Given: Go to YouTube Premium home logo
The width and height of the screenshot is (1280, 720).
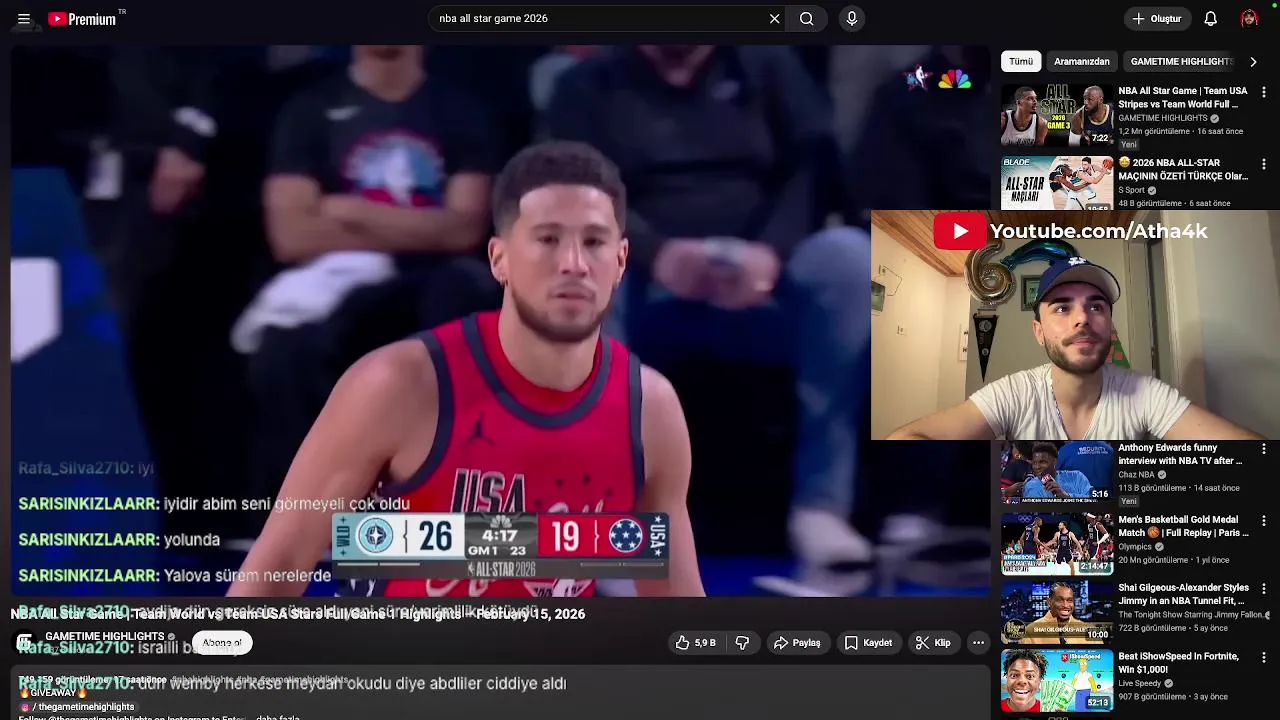Looking at the screenshot, I should point(82,19).
